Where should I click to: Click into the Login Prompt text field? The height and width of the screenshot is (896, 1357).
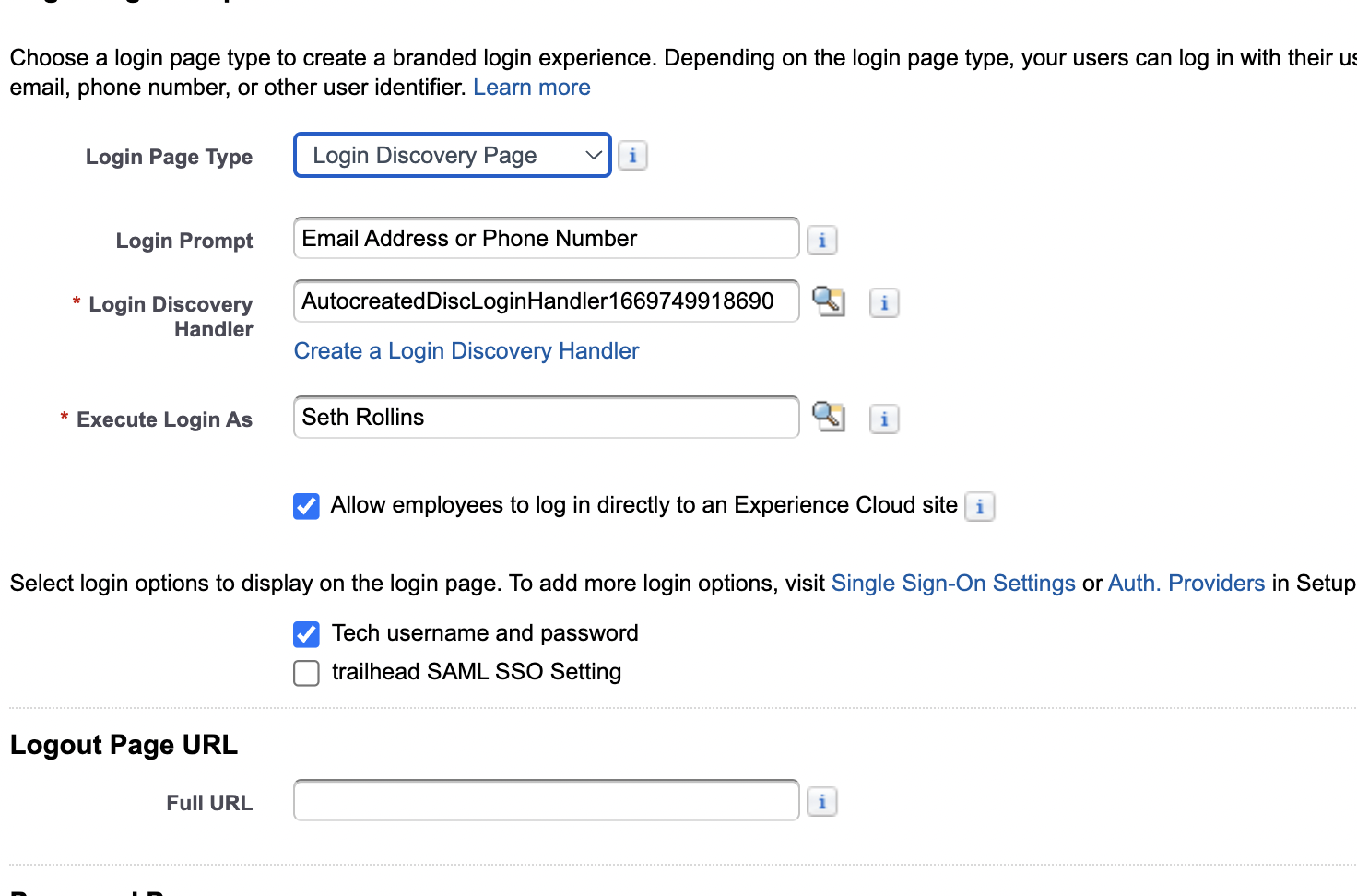546,239
